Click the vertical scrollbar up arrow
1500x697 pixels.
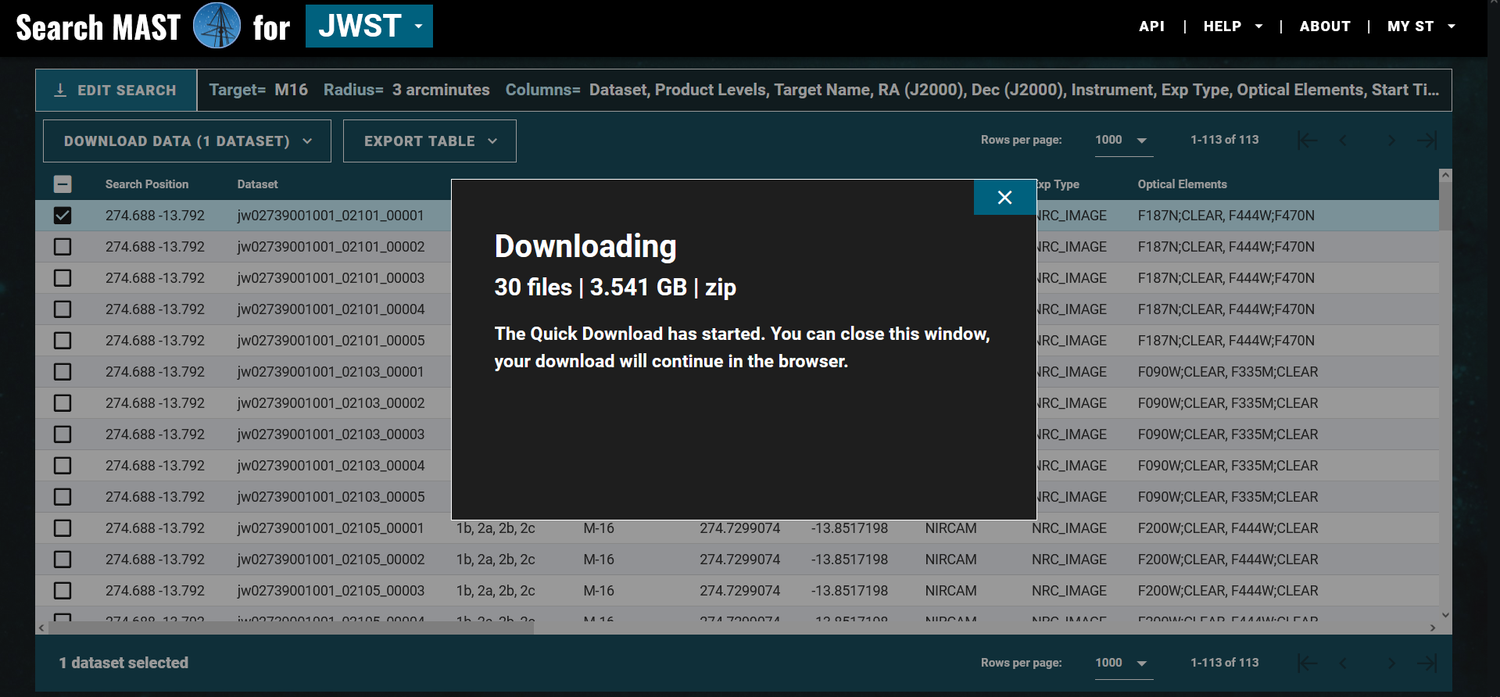1445,176
